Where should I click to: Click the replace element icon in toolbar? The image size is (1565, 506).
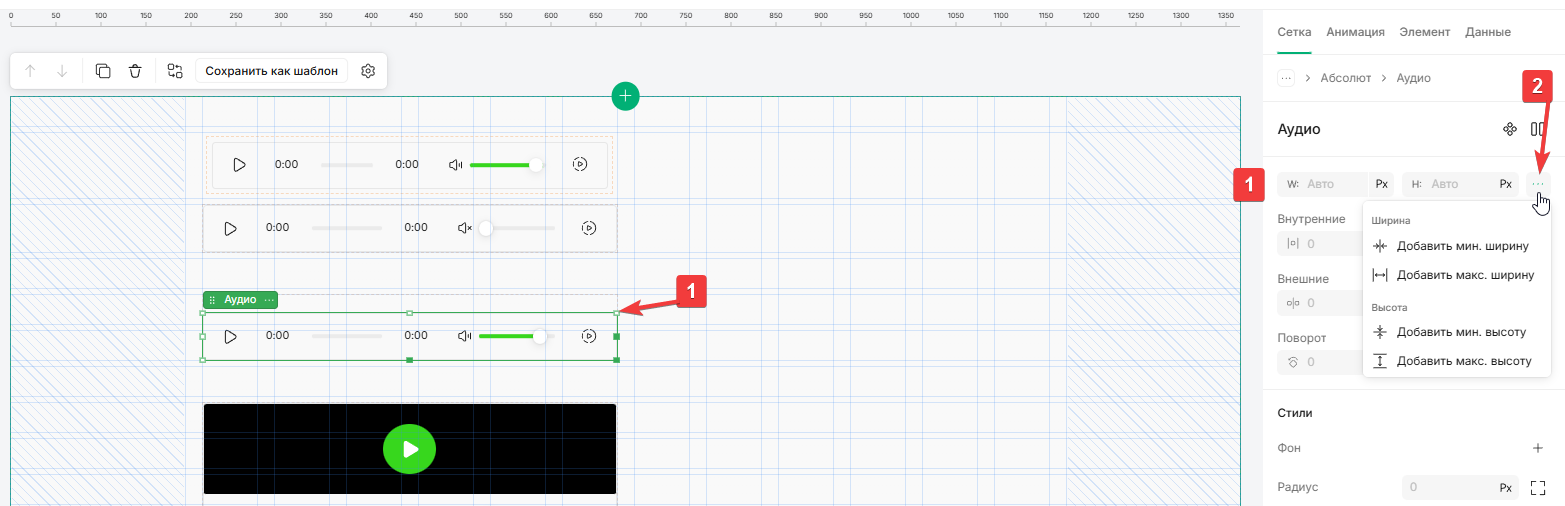[175, 71]
